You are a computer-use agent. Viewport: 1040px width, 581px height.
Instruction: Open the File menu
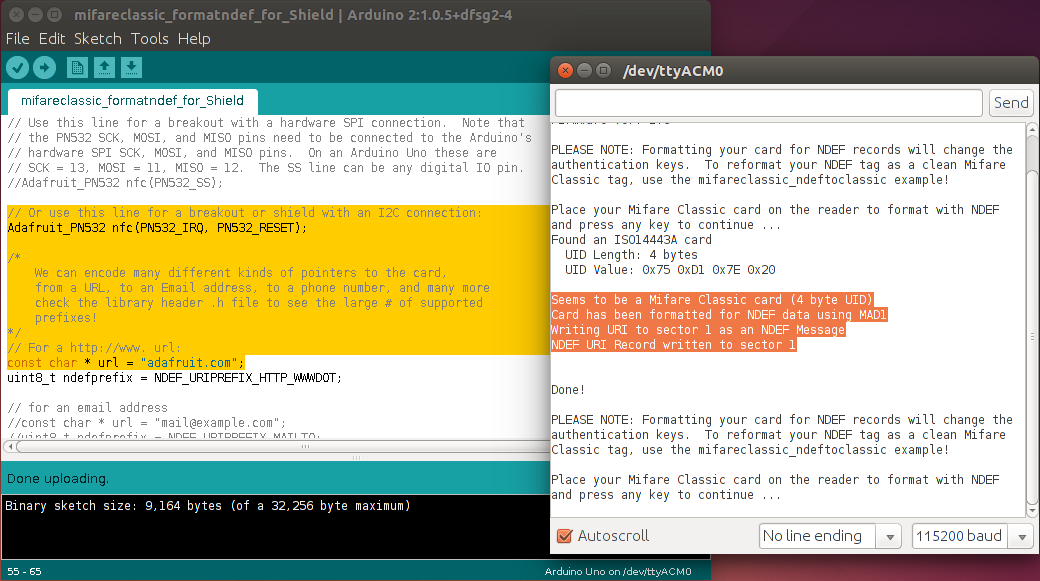click(17, 39)
